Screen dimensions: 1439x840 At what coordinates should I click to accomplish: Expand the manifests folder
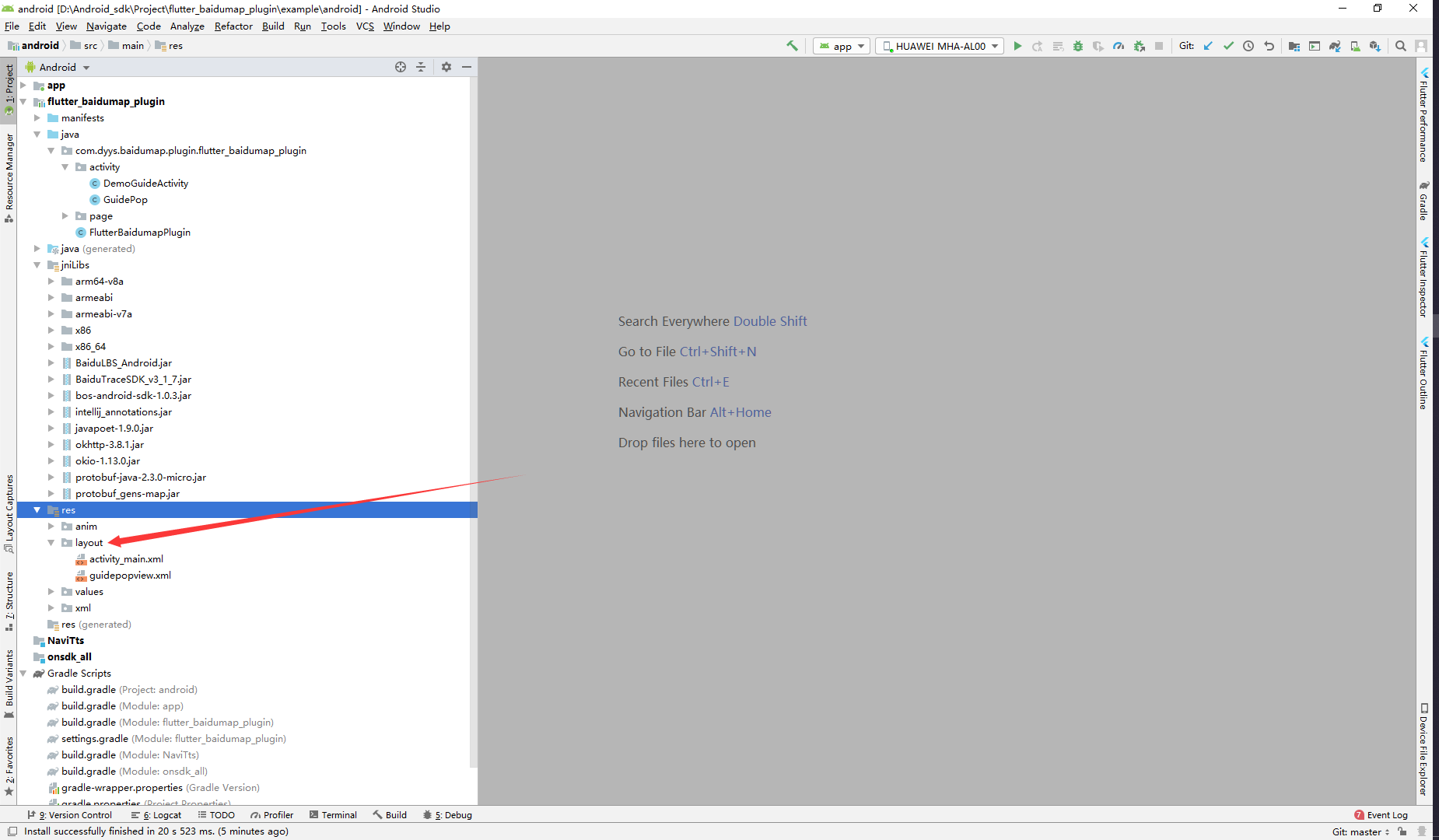[x=37, y=118]
